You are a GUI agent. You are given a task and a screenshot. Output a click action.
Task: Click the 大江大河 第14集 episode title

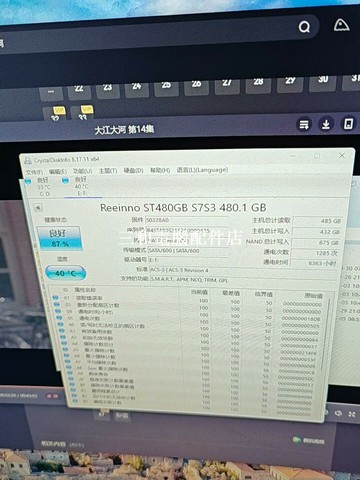click(124, 129)
